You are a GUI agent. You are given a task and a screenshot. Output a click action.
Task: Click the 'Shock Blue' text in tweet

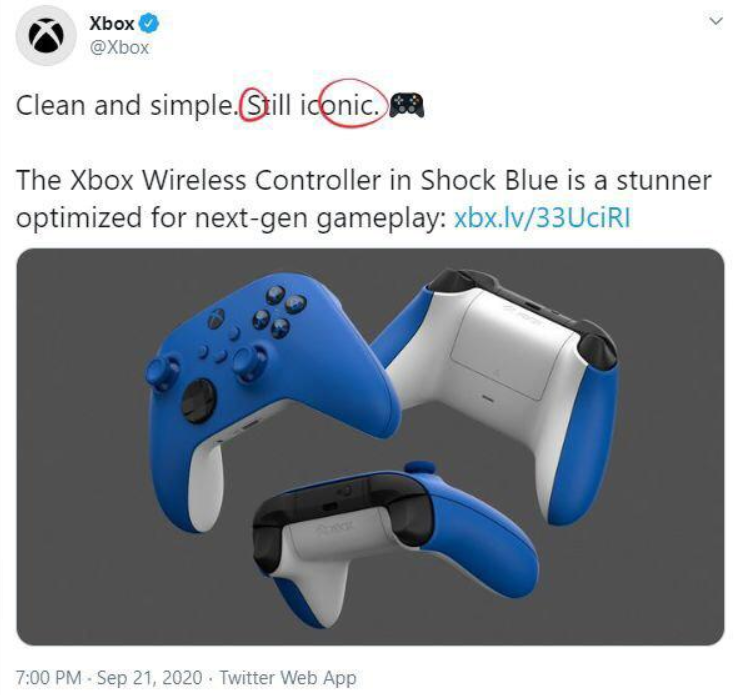tap(490, 180)
